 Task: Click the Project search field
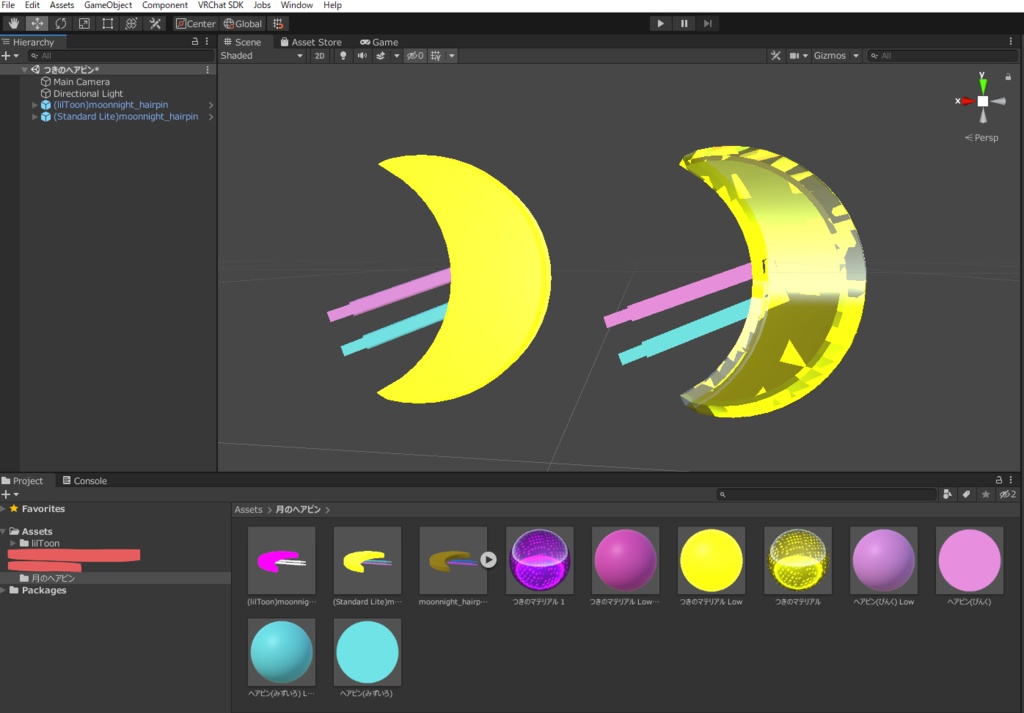tap(827, 494)
